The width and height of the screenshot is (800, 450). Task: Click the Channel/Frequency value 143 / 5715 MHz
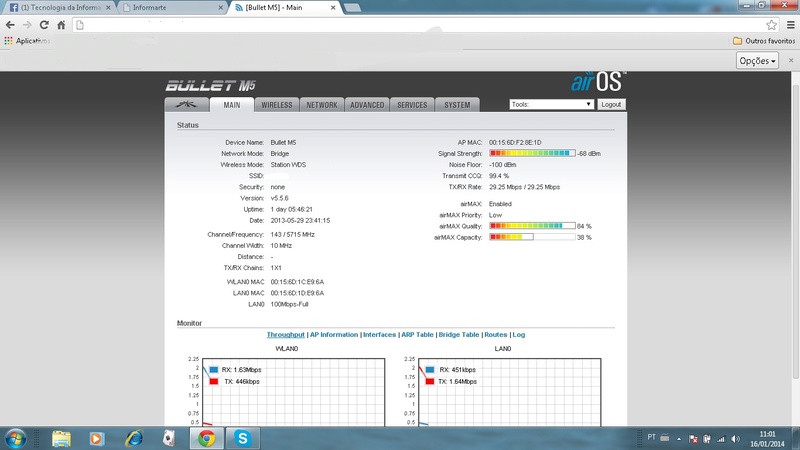(x=292, y=235)
